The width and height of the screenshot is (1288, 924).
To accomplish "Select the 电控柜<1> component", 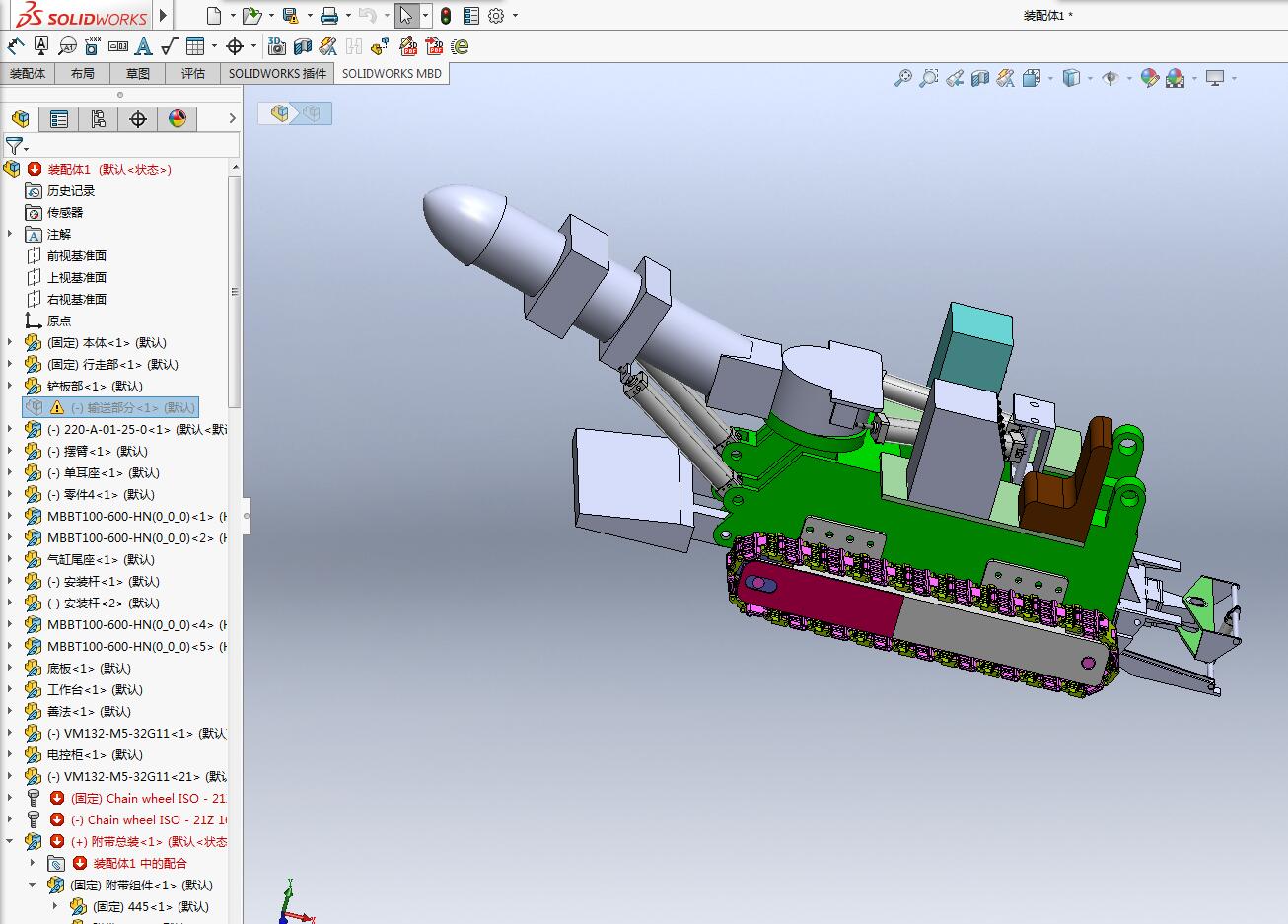I will [x=95, y=754].
